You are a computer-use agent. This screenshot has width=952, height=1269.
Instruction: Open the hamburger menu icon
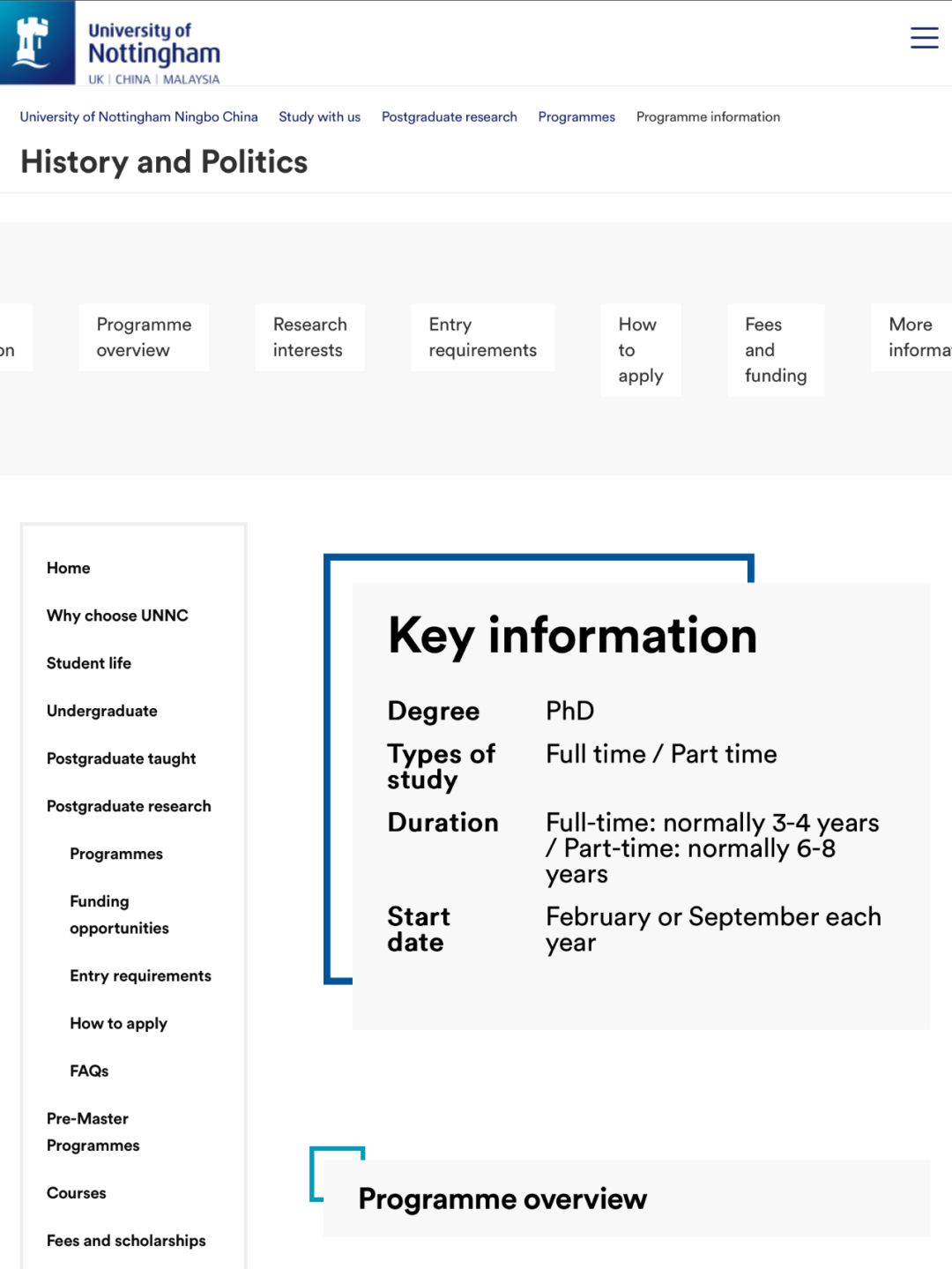(924, 38)
